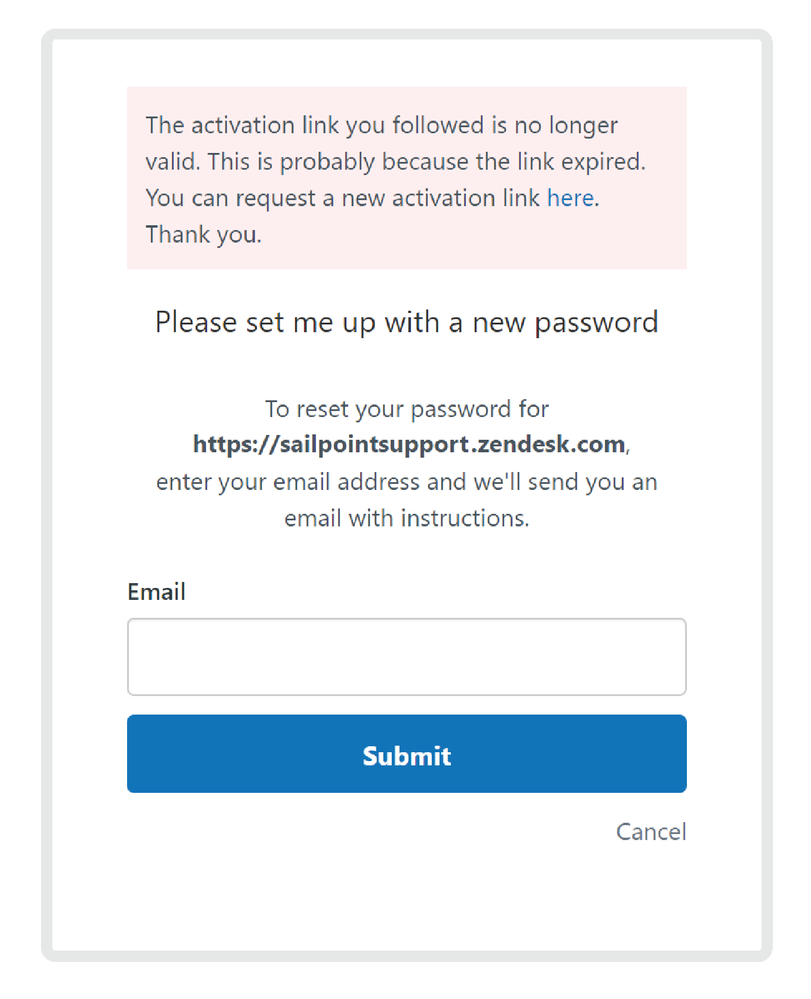The height and width of the screenshot is (999, 811).
Task: Click Cancel to abort the password reset
Action: (x=651, y=832)
